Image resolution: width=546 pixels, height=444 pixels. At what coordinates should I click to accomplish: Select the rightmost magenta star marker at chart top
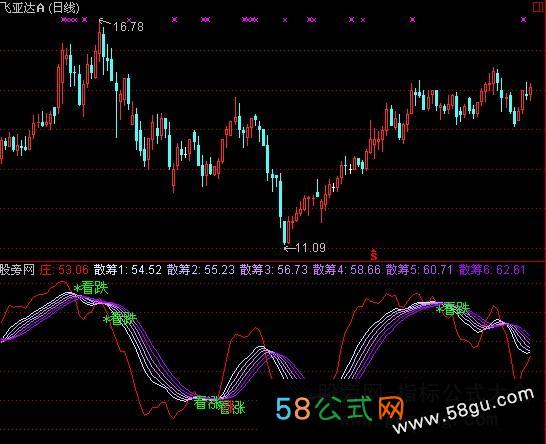point(523,20)
